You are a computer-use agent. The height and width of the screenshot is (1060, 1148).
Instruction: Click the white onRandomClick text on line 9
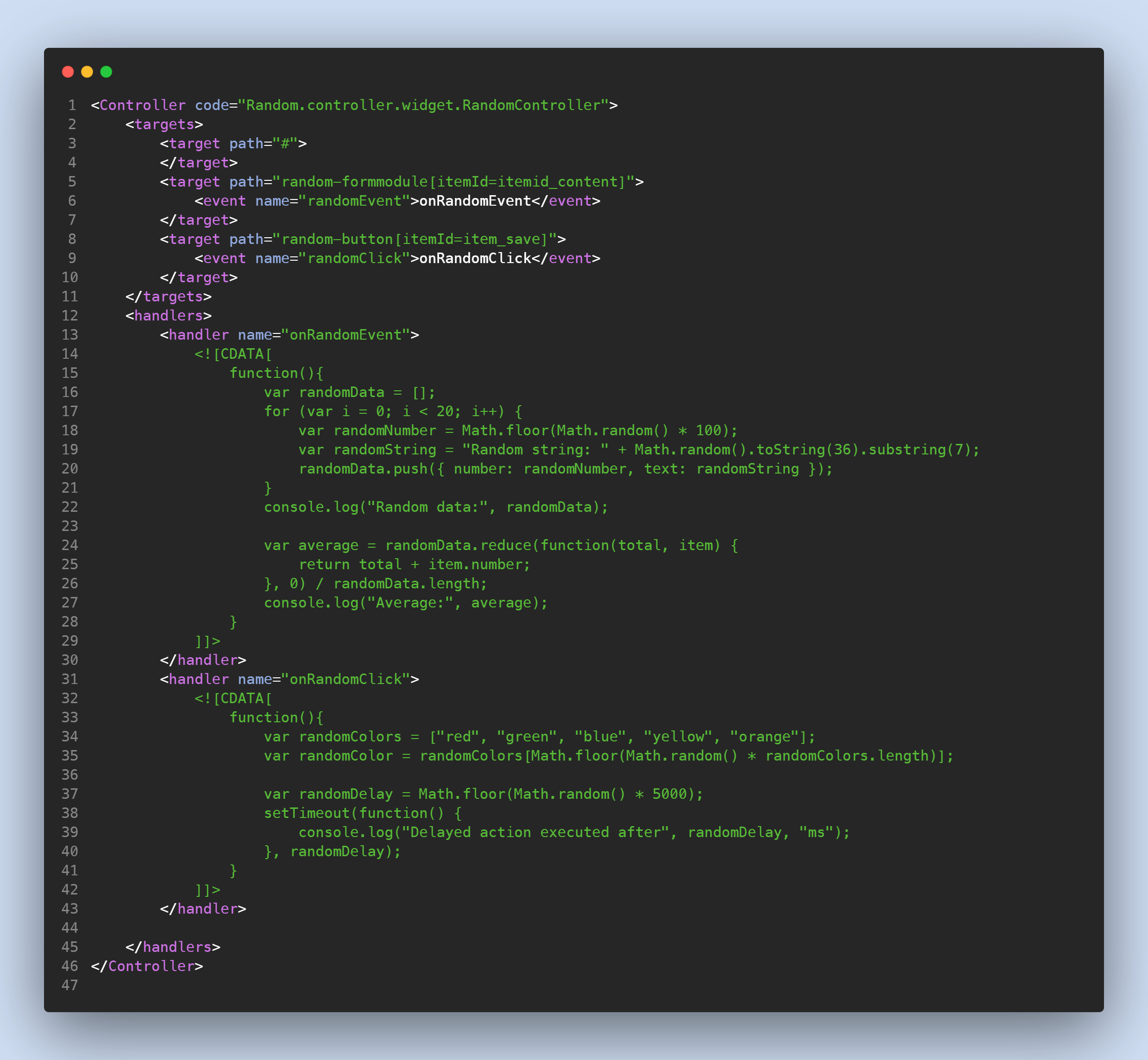pos(475,258)
